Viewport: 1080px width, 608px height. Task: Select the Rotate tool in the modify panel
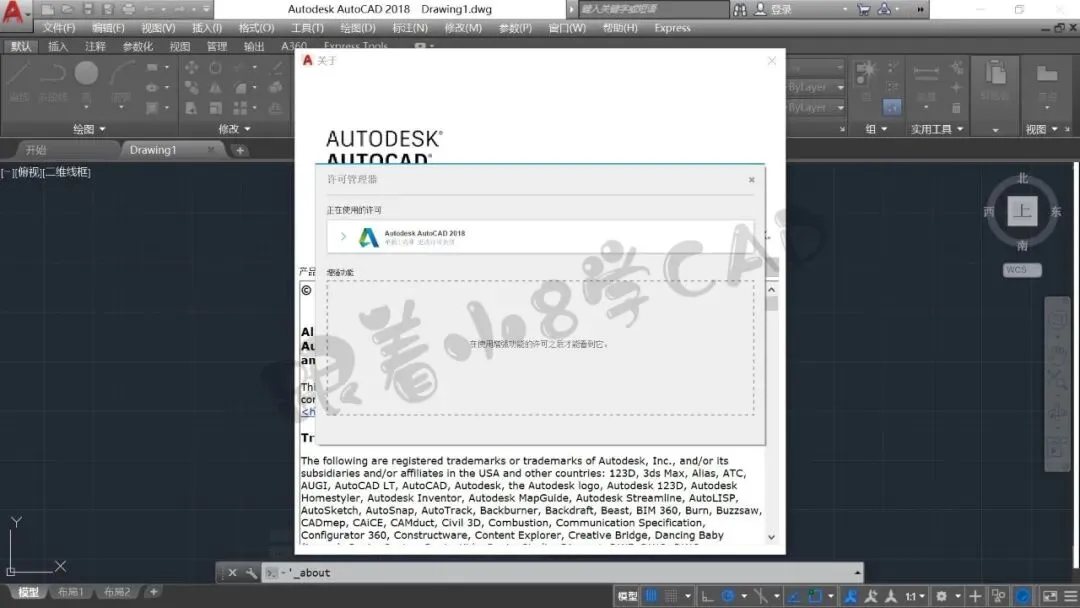(216, 67)
